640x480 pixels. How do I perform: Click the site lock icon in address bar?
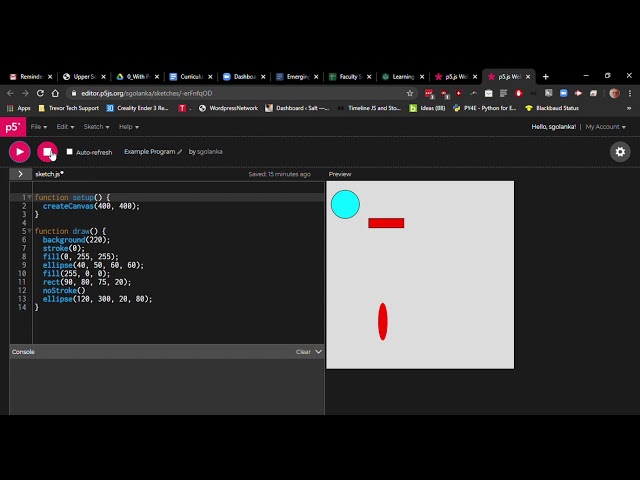[x=74, y=93]
